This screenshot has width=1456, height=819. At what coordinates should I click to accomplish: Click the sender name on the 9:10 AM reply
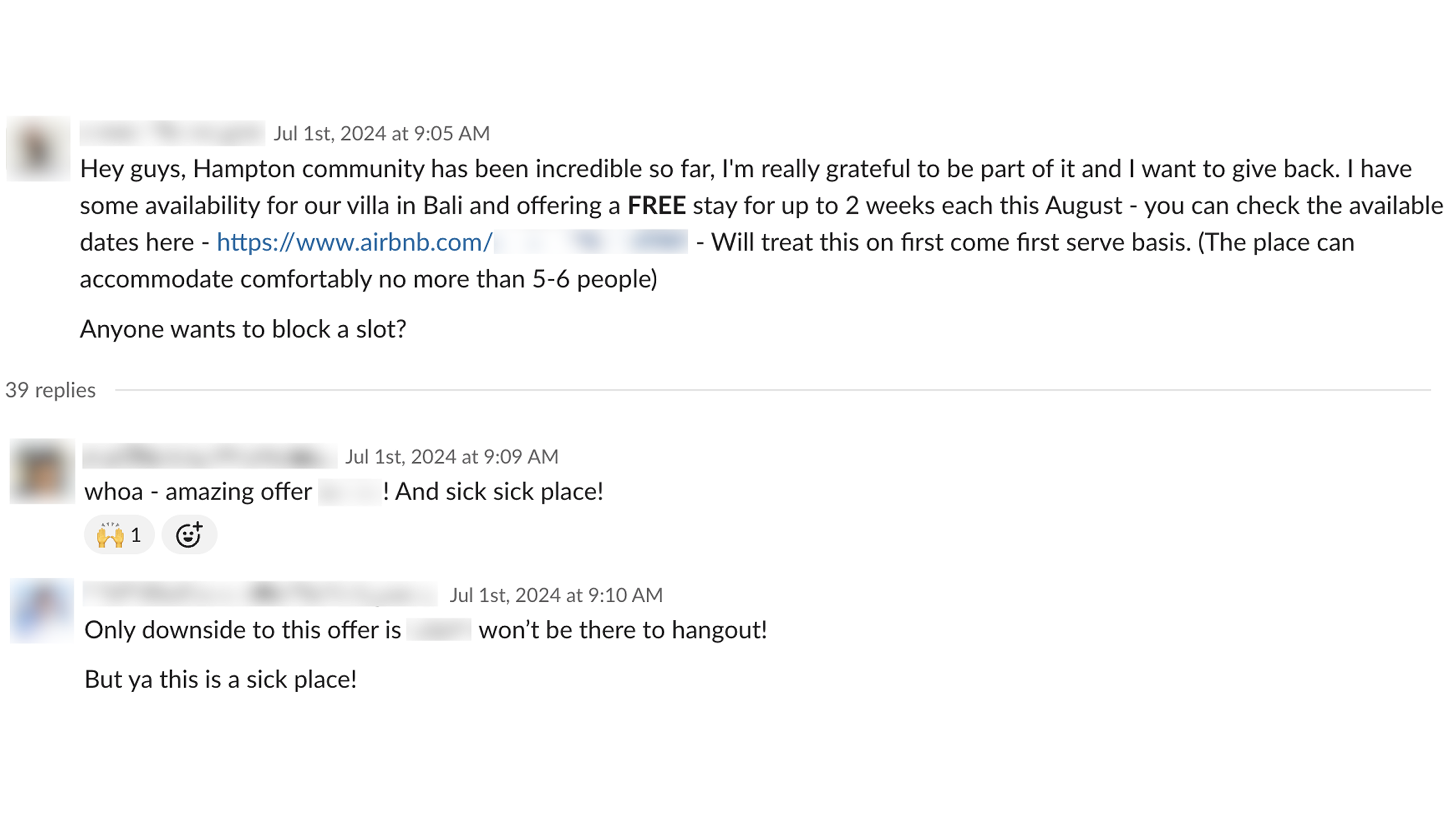coord(260,595)
